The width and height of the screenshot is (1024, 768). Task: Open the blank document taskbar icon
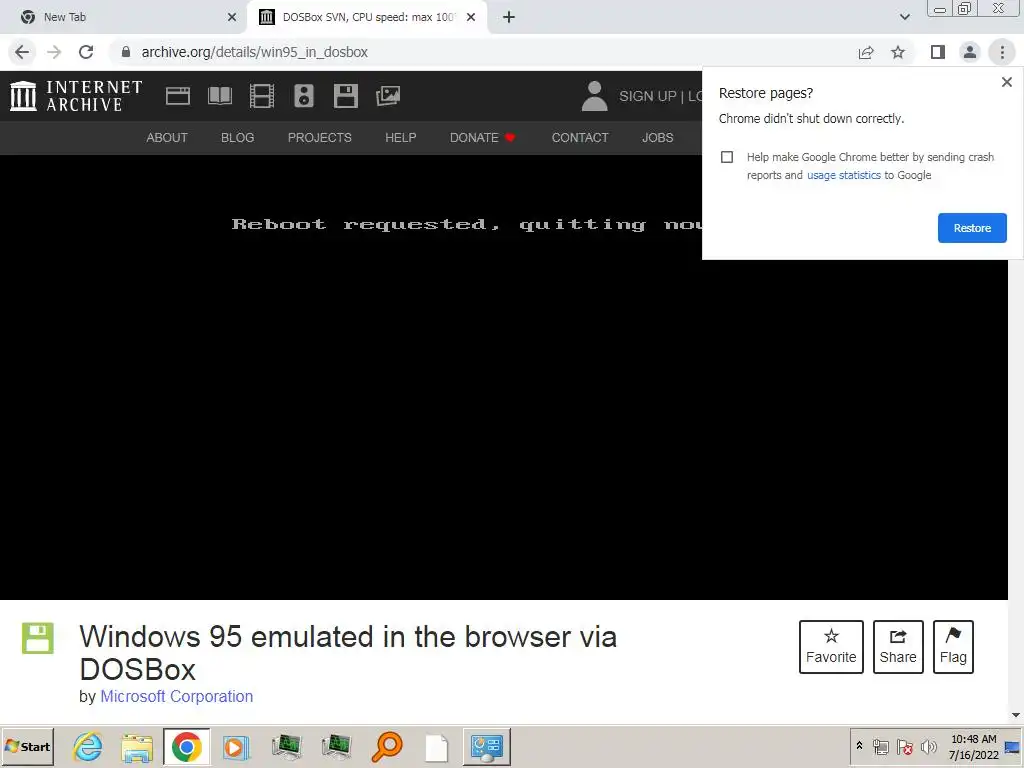(x=437, y=746)
